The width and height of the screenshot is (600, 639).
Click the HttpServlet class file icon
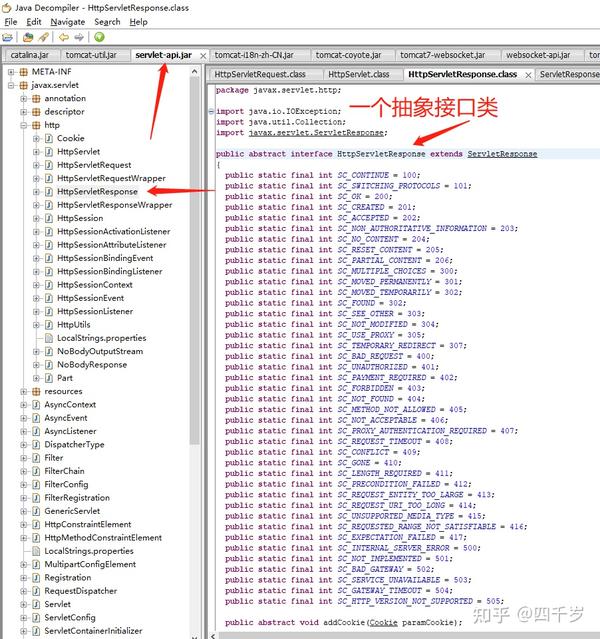coord(49,152)
